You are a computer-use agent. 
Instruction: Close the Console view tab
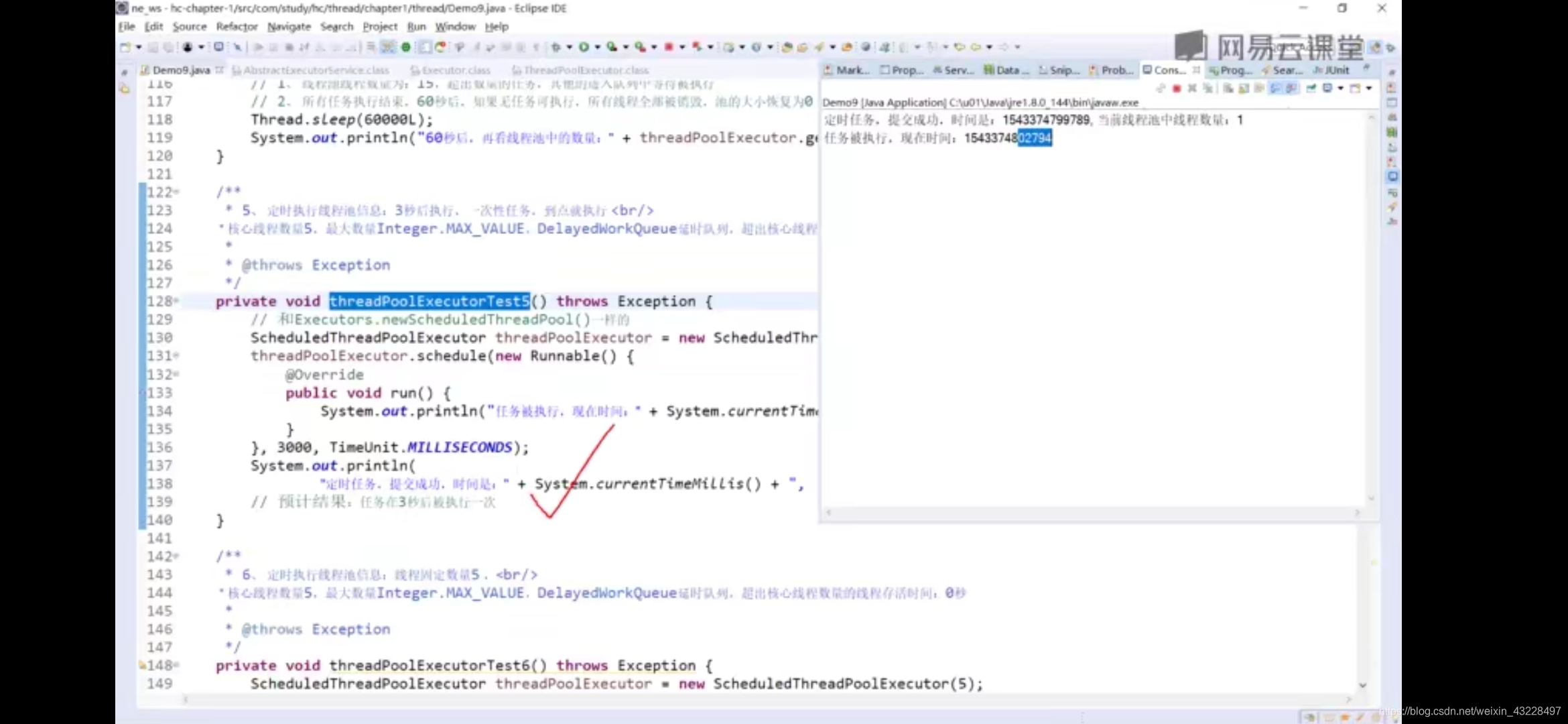click(x=1196, y=70)
